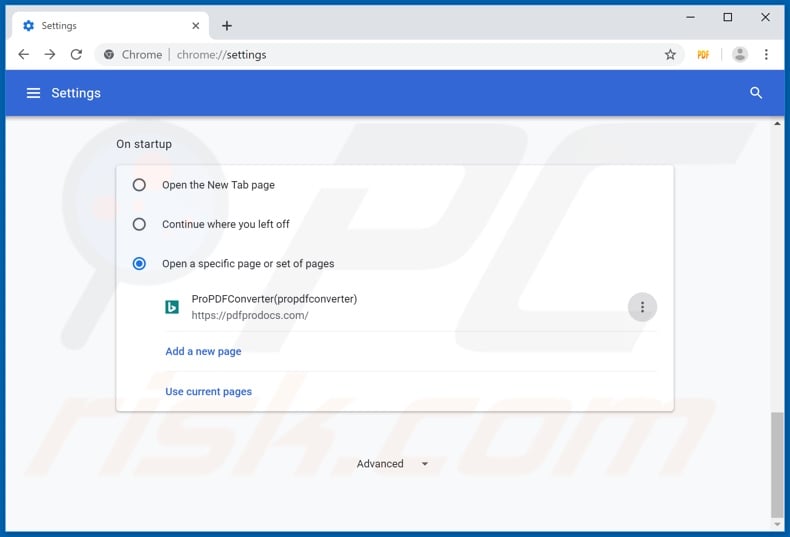Select Open a specific page or set of pages

pyautogui.click(x=139, y=263)
